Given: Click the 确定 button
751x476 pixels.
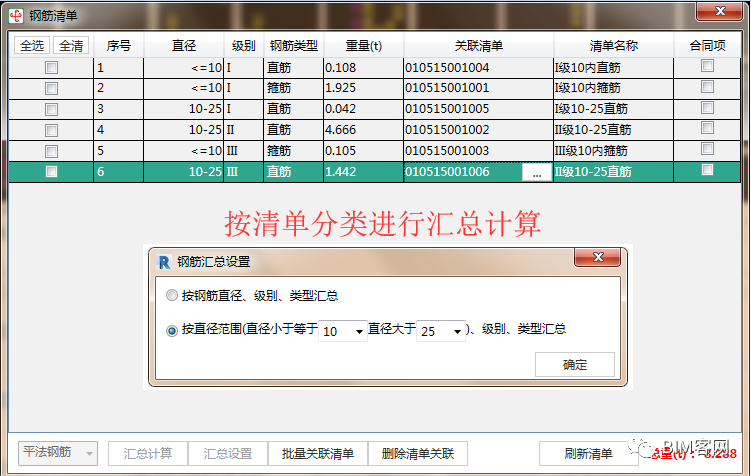Looking at the screenshot, I should pyautogui.click(x=575, y=365).
